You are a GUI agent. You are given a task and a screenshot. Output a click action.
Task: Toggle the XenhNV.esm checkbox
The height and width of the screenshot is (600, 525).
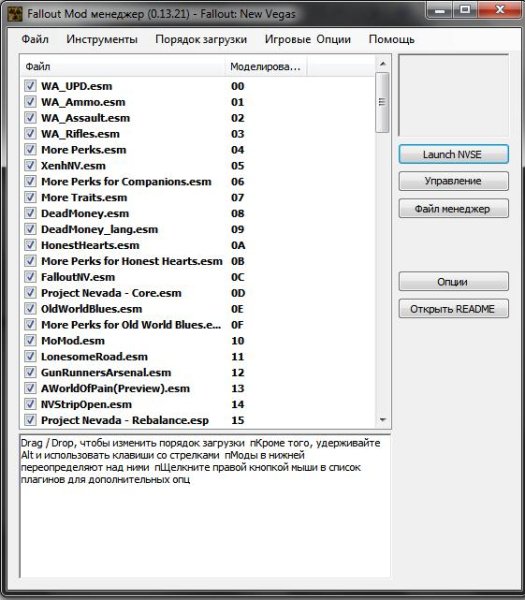[30, 165]
